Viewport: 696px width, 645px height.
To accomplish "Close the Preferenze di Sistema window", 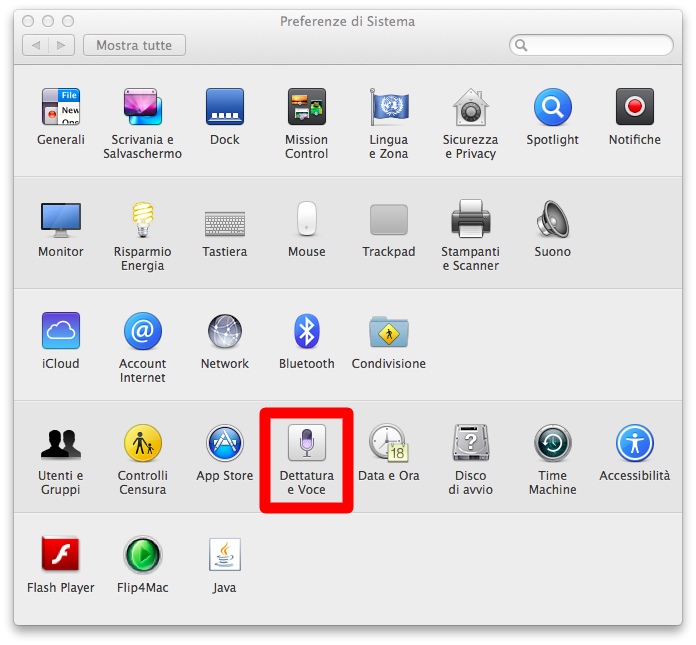I will pos(28,21).
